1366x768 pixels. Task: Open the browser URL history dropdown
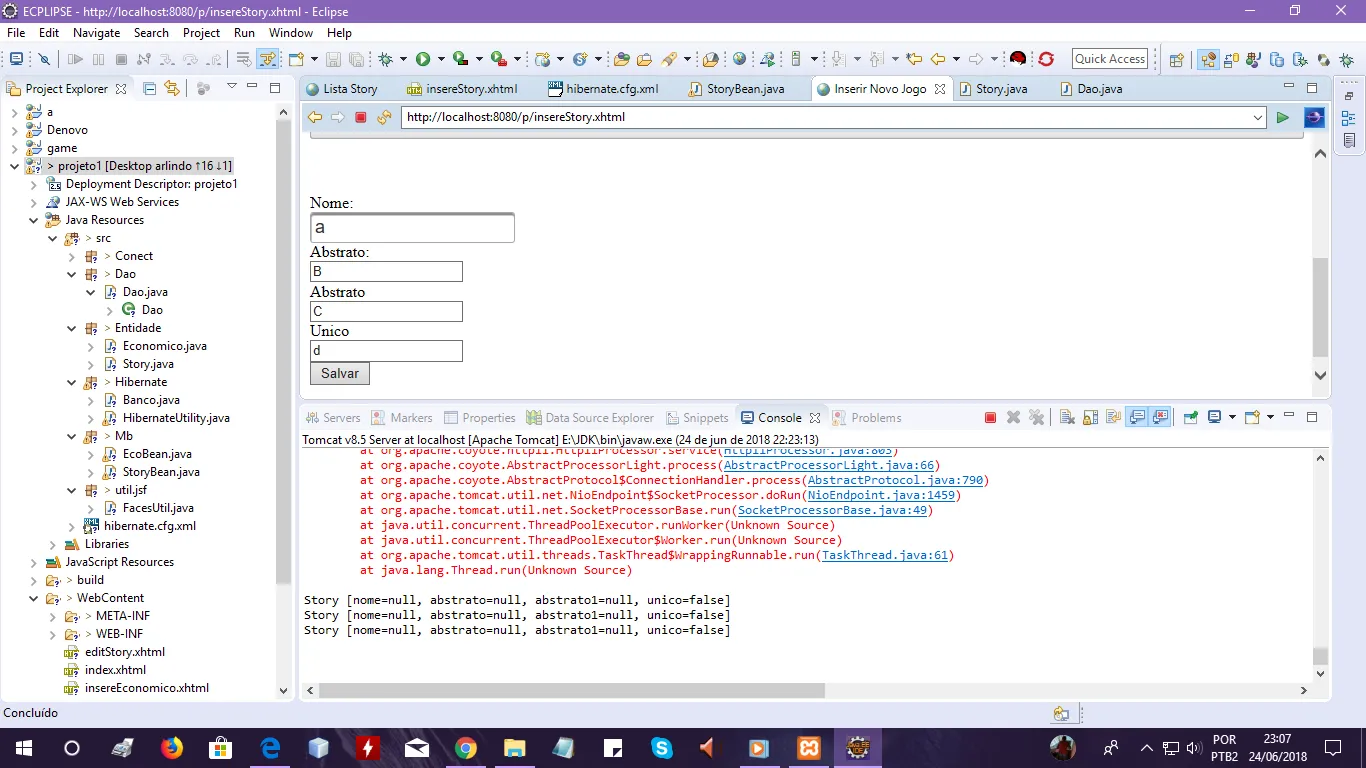point(1258,118)
